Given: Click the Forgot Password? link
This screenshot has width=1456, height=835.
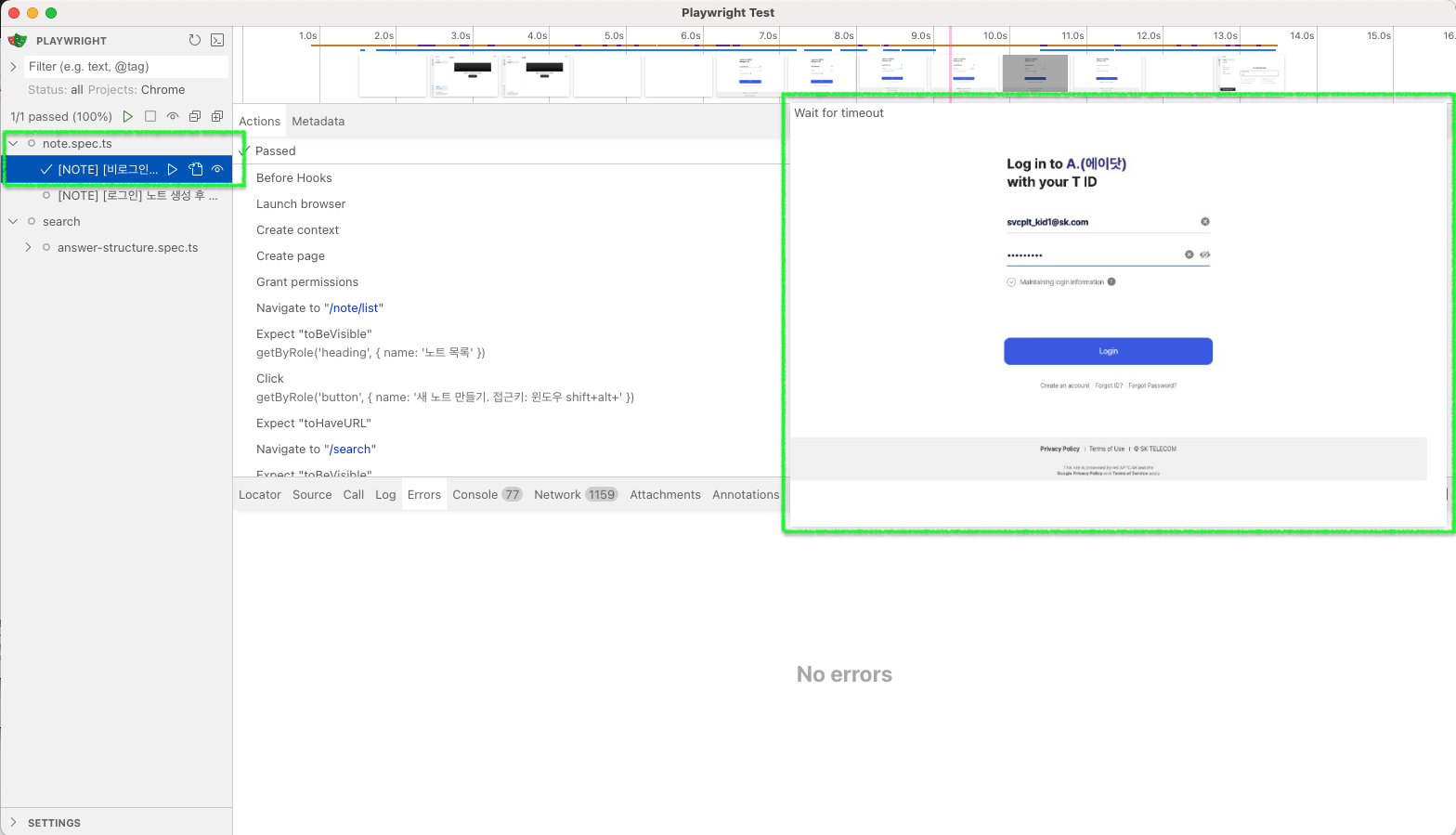Looking at the screenshot, I should click(x=1152, y=385).
